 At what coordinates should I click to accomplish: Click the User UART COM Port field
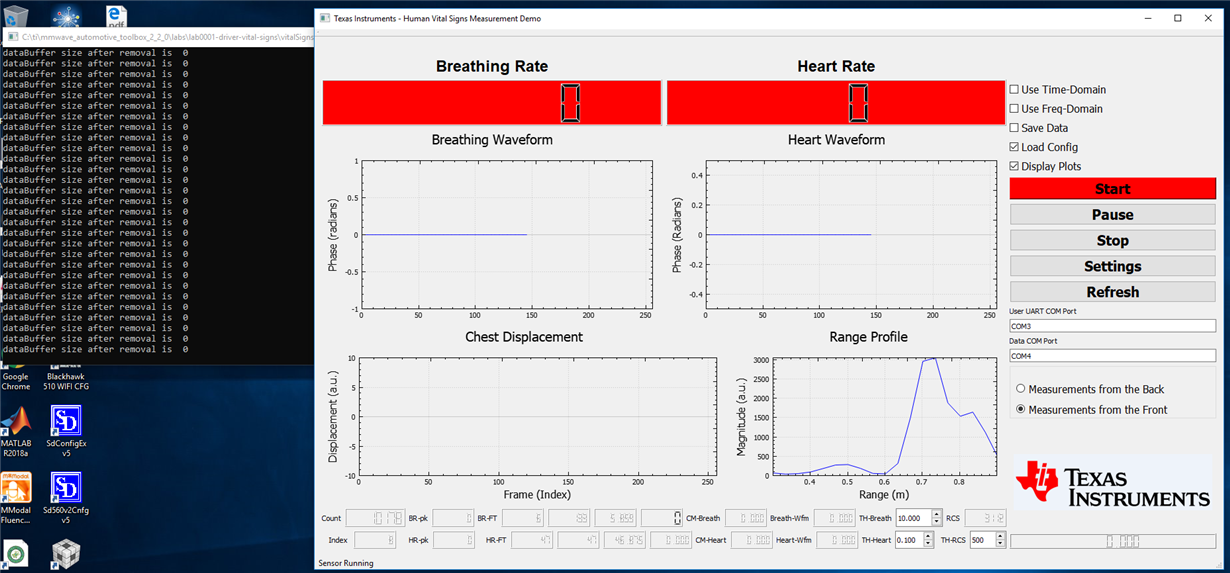(x=1112, y=325)
